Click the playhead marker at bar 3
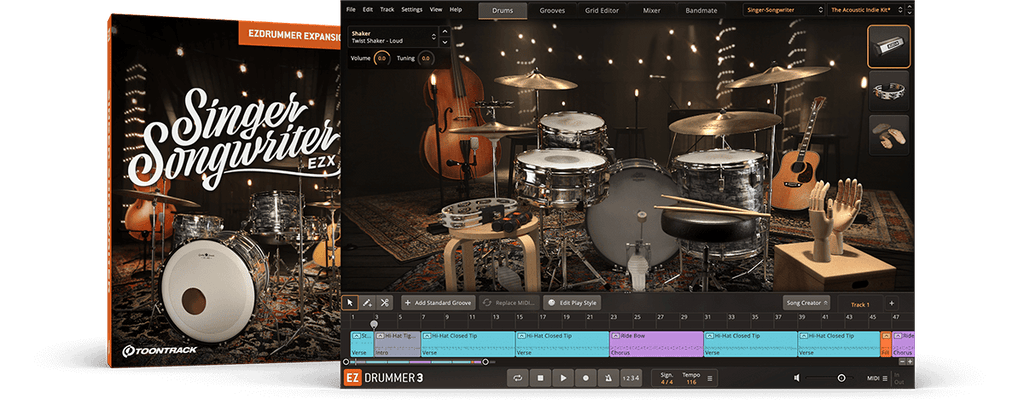This screenshot has width=1024, height=416. (x=374, y=324)
